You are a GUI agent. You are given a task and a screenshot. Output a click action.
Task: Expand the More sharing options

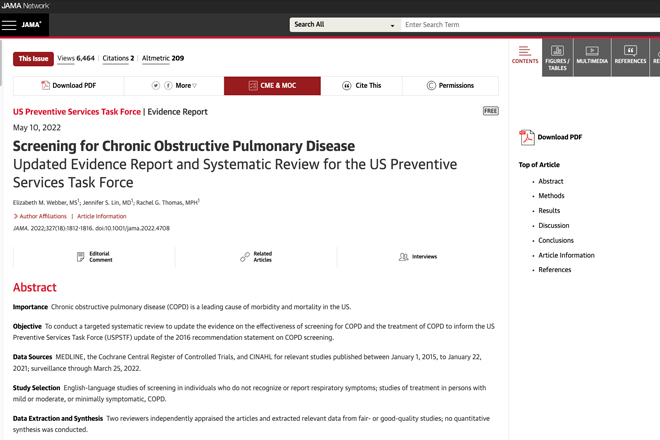(x=186, y=85)
